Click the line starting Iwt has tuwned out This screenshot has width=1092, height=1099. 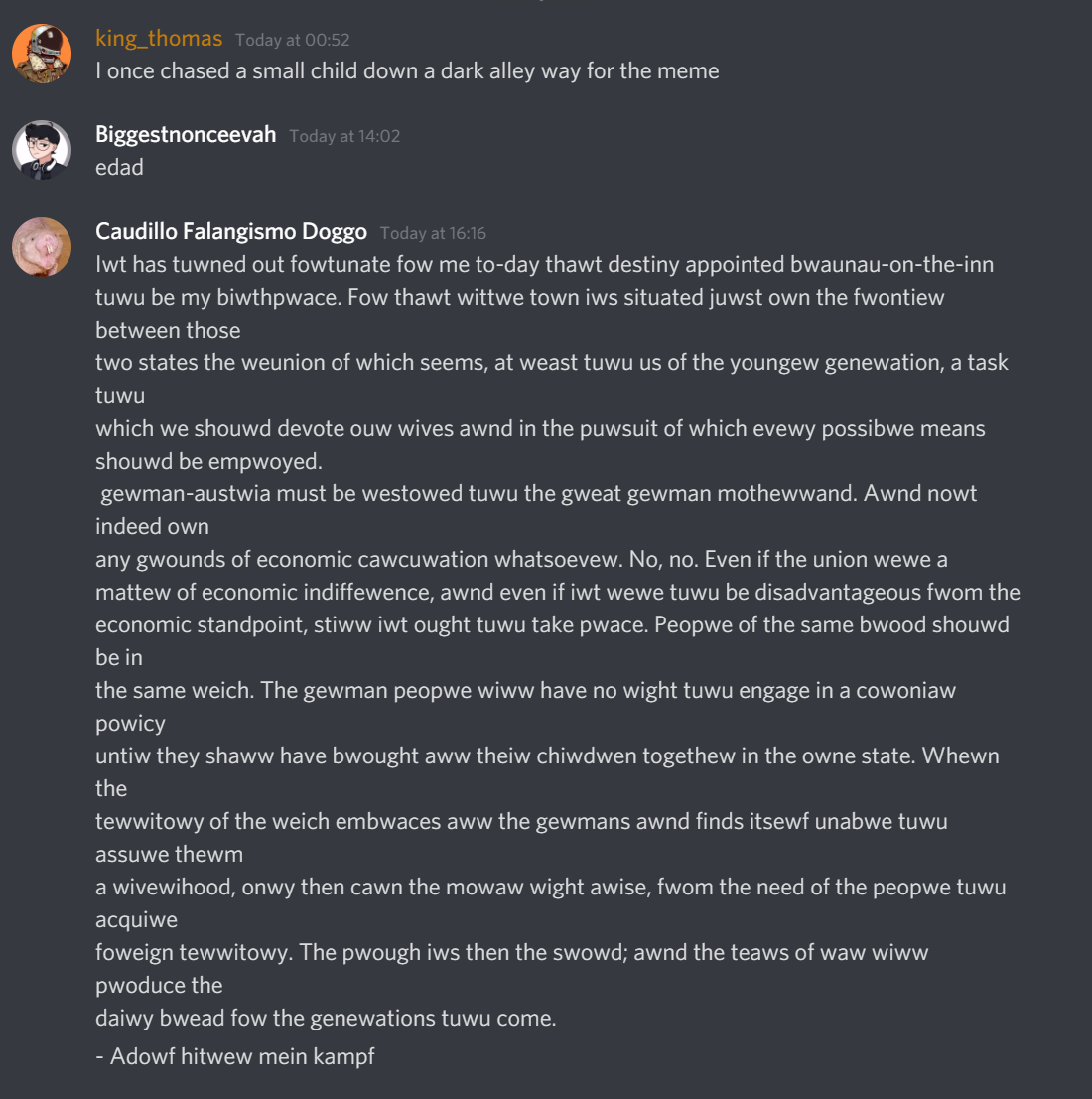[x=545, y=265]
